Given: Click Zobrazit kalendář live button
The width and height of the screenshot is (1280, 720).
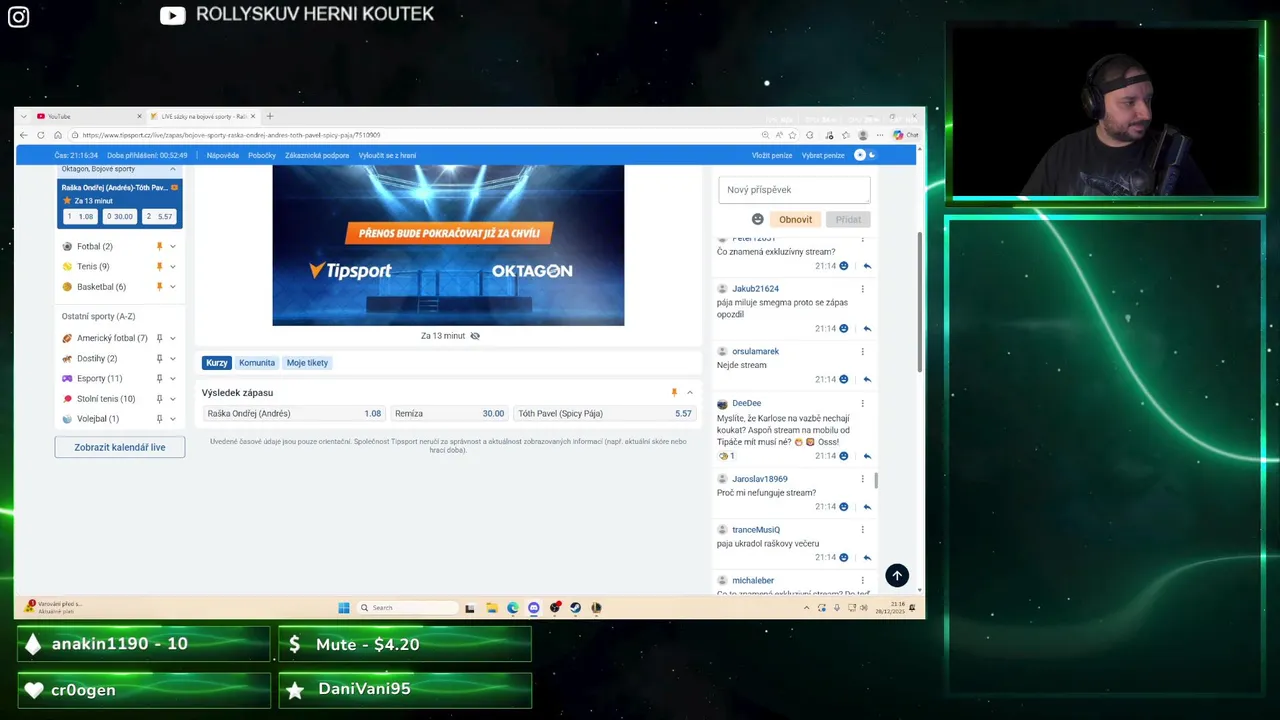Looking at the screenshot, I should 120,447.
